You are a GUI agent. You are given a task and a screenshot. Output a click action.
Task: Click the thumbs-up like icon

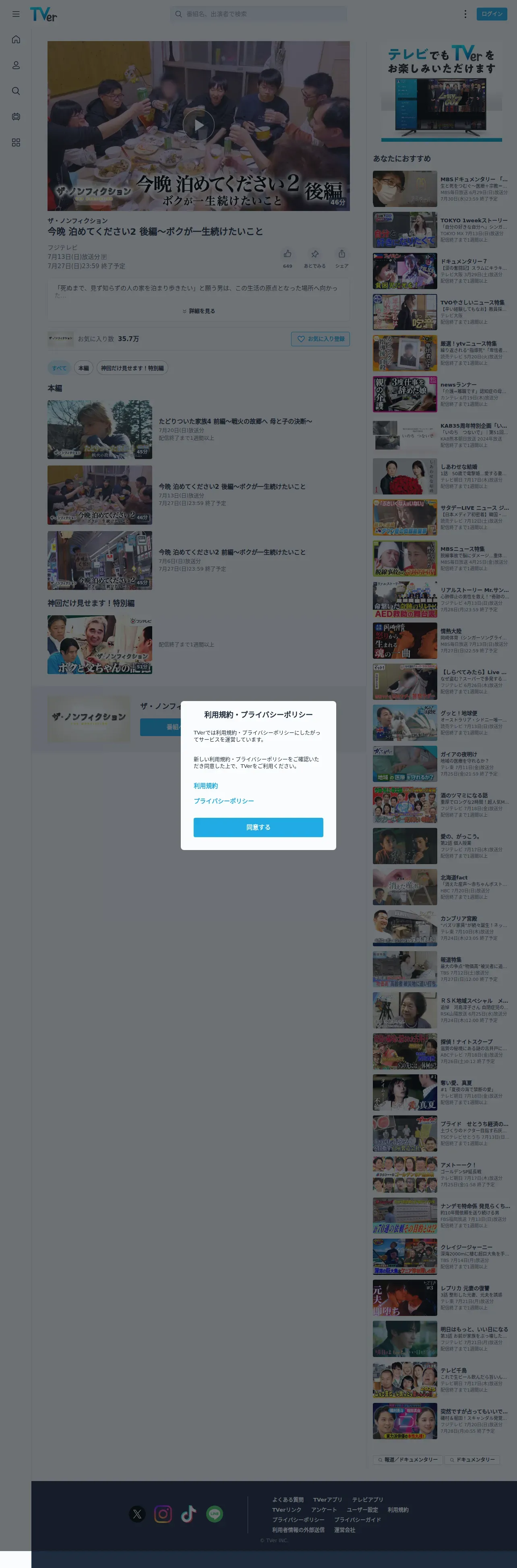[x=287, y=254]
